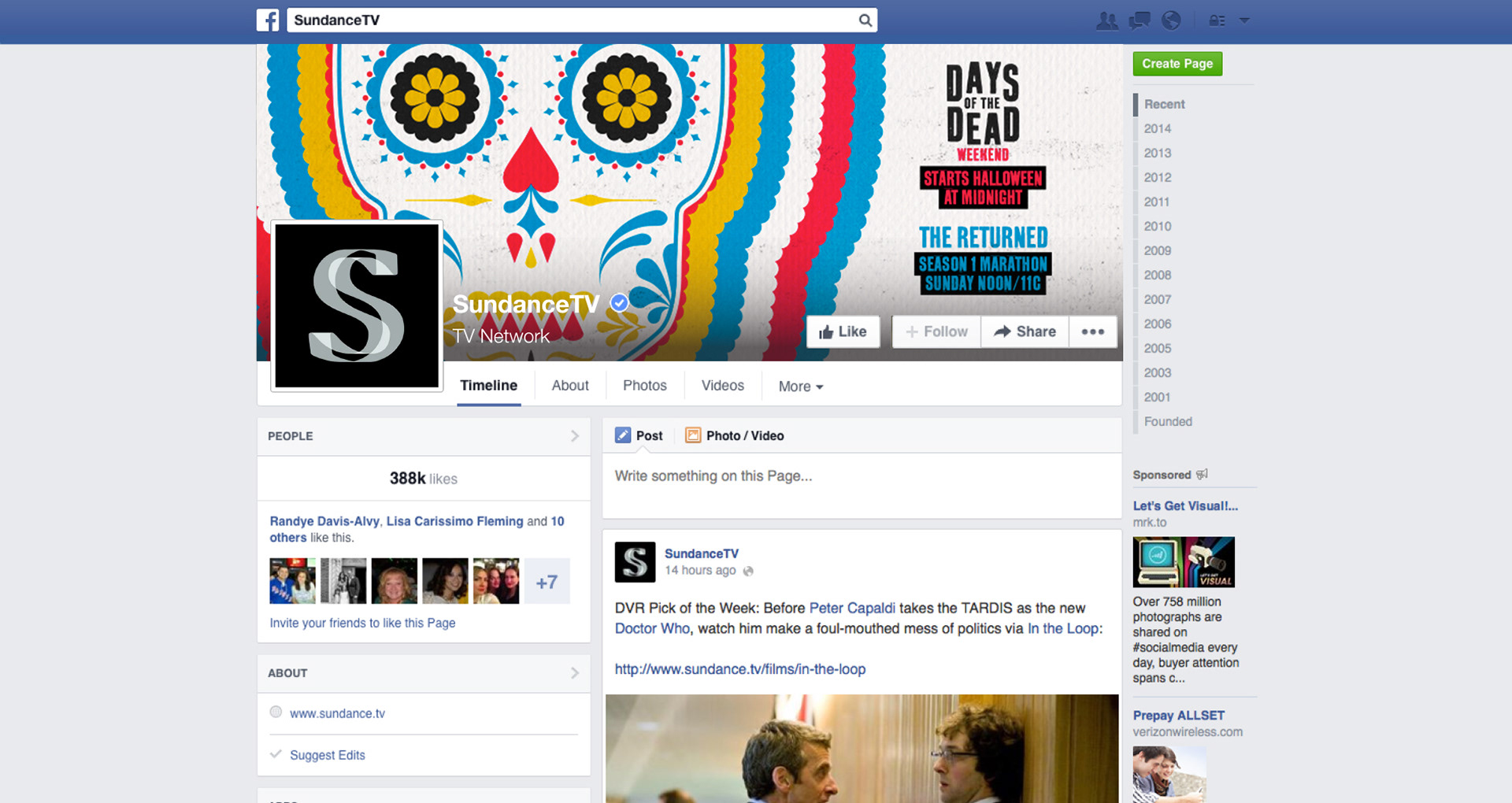This screenshot has width=1512, height=803.
Task: Click the Let's Get Visual ad image
Action: click(x=1184, y=562)
